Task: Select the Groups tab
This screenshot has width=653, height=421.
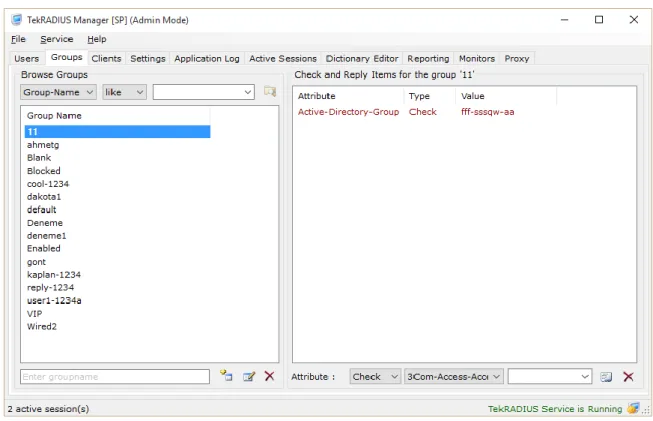Action: click(67, 57)
